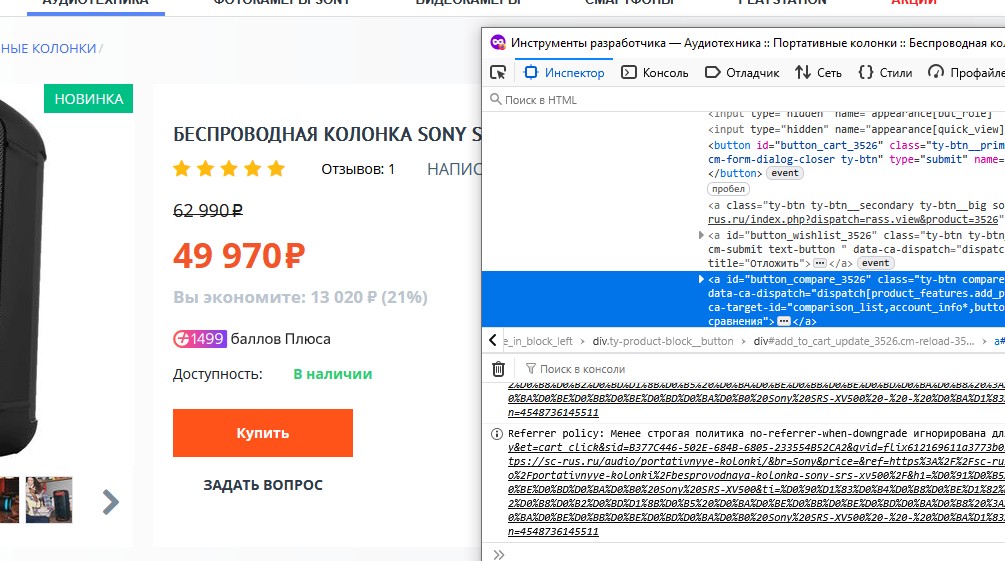Expand the button_compare_3526 anchor node
1005x561 pixels.
[701, 279]
